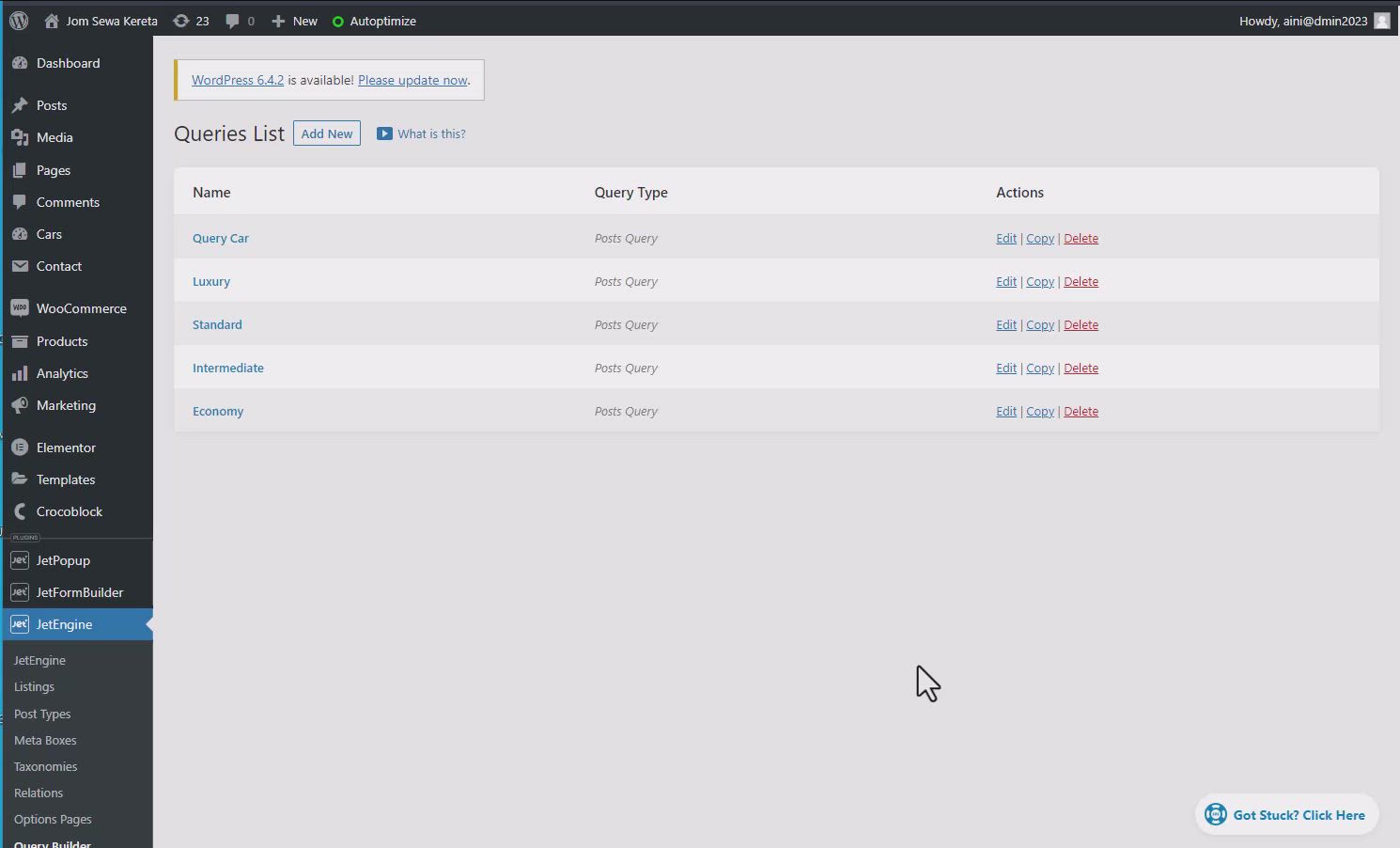
Task: Open Listings submenu under JetEngine
Action: click(x=34, y=687)
